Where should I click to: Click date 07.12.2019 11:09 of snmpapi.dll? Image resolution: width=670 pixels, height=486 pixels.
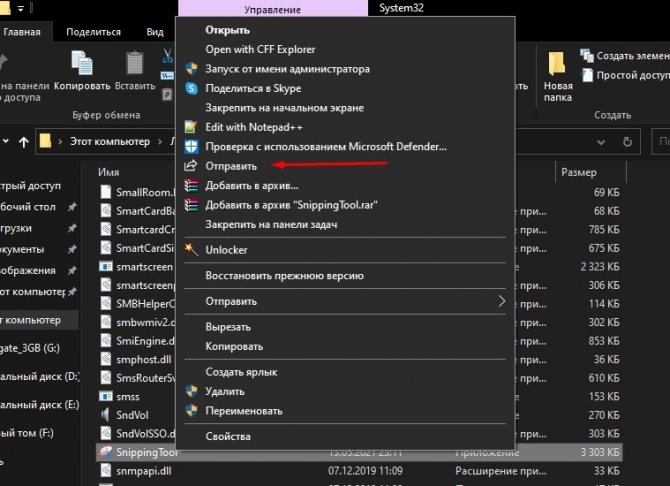click(365, 471)
